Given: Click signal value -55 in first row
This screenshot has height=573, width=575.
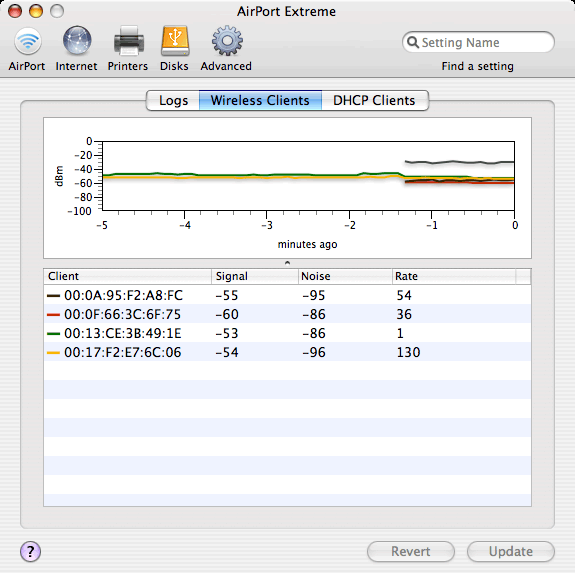Looking at the screenshot, I should click(x=227, y=295).
